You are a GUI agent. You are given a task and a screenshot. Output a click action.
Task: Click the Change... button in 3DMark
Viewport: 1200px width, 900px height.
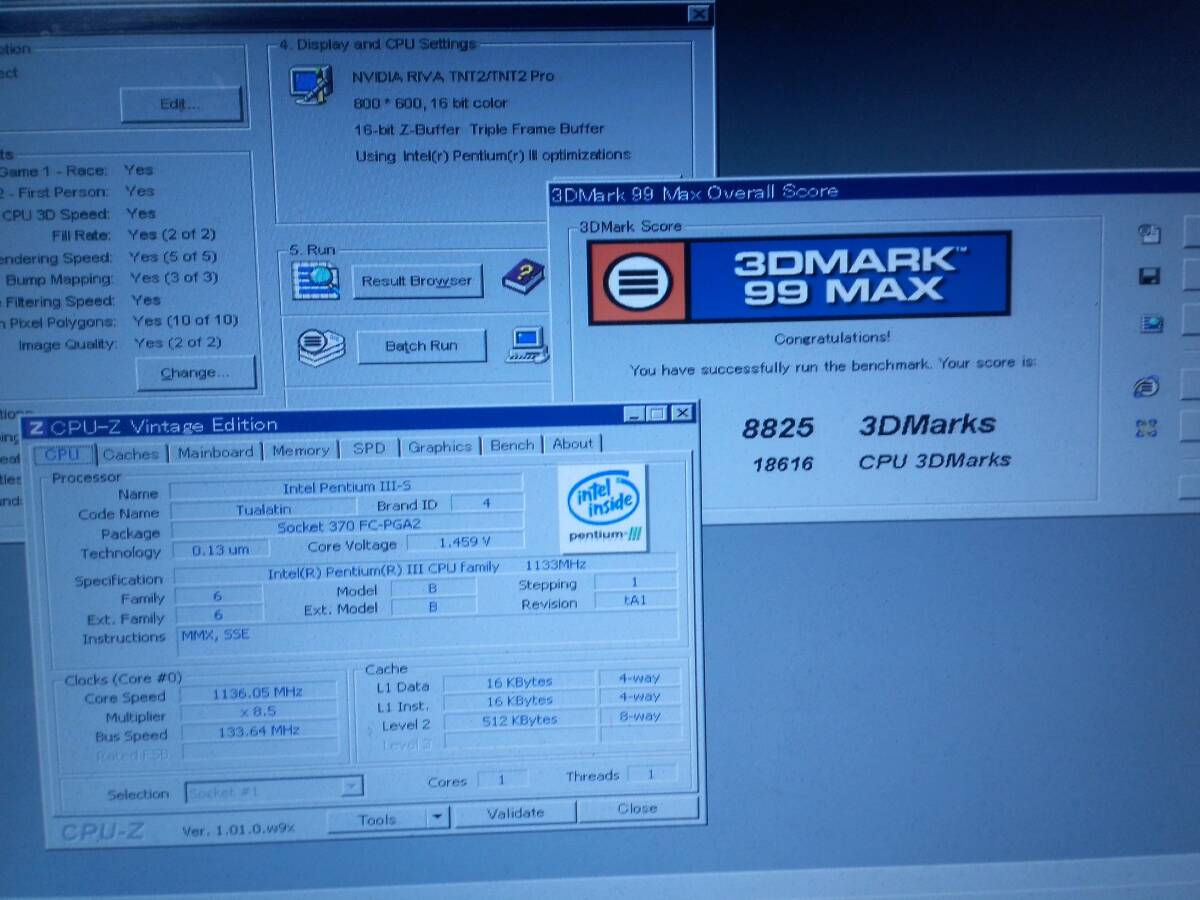(x=195, y=373)
